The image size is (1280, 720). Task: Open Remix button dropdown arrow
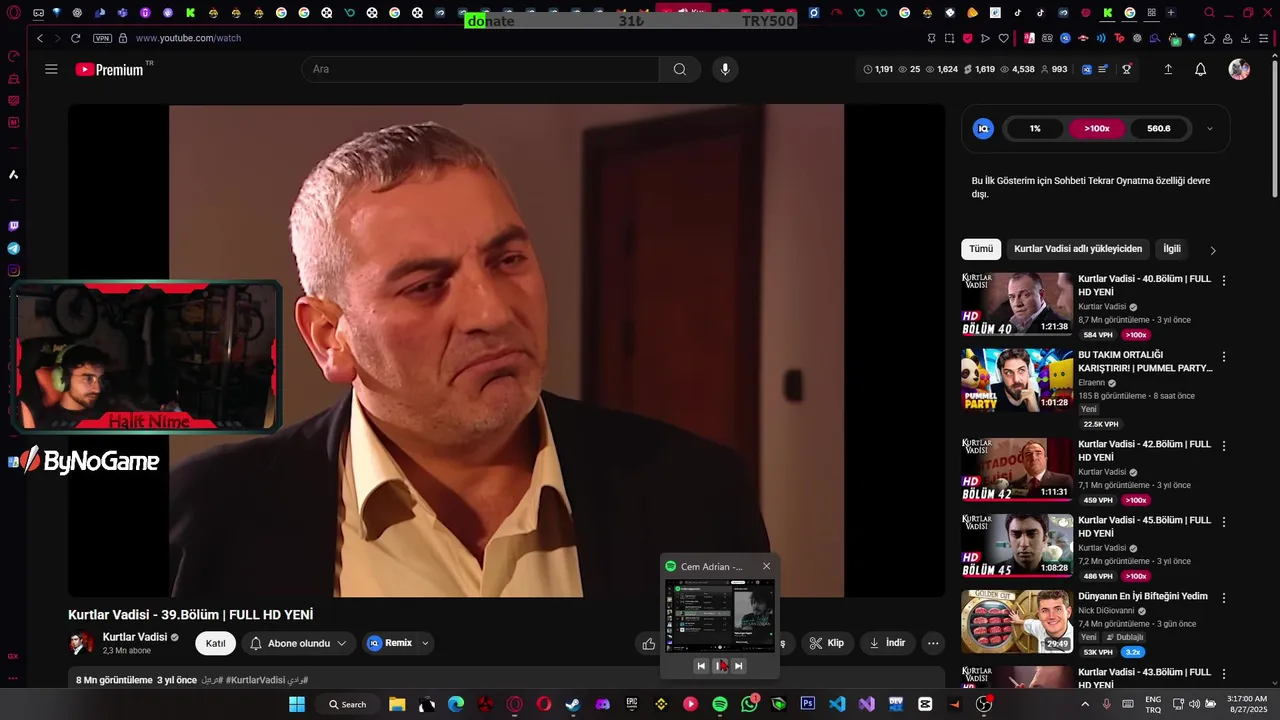[426, 643]
